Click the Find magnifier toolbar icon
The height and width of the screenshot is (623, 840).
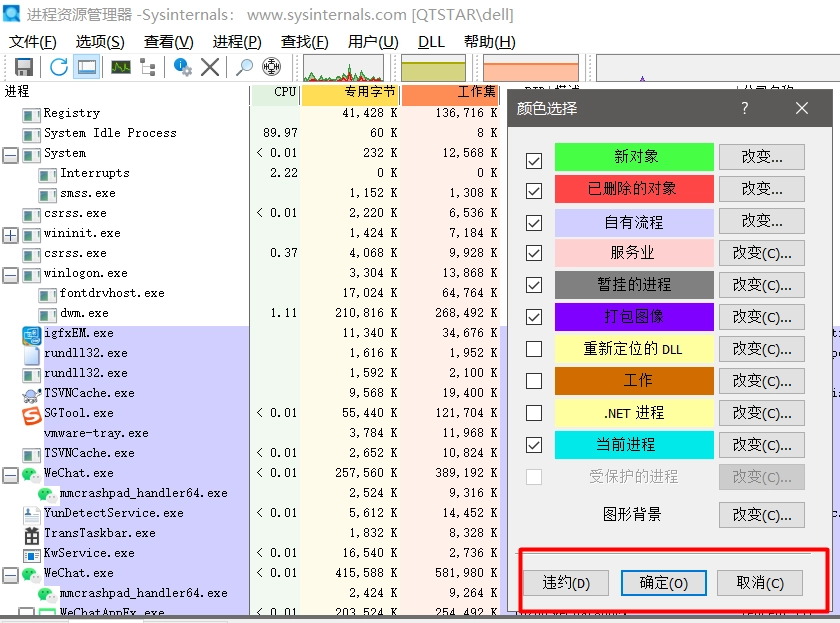coord(244,67)
